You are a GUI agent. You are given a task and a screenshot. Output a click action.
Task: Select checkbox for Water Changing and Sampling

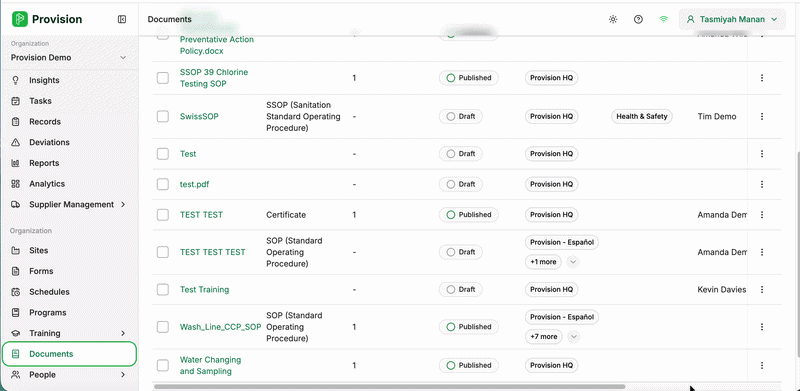[163, 365]
